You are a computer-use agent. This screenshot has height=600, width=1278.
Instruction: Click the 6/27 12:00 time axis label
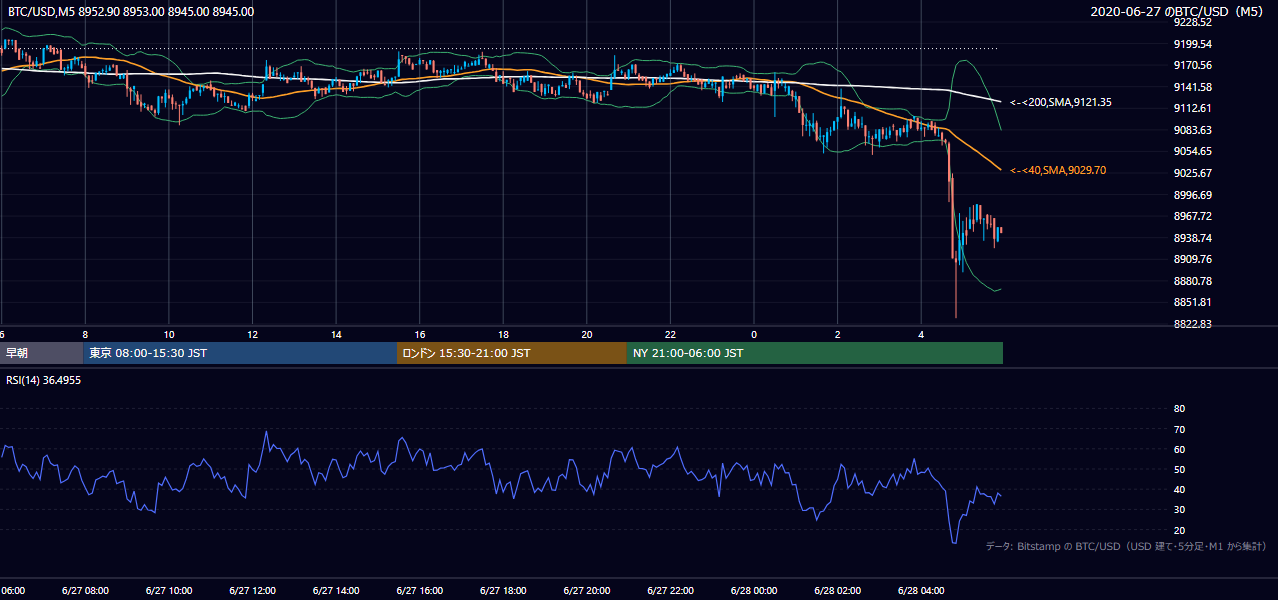pos(252,591)
